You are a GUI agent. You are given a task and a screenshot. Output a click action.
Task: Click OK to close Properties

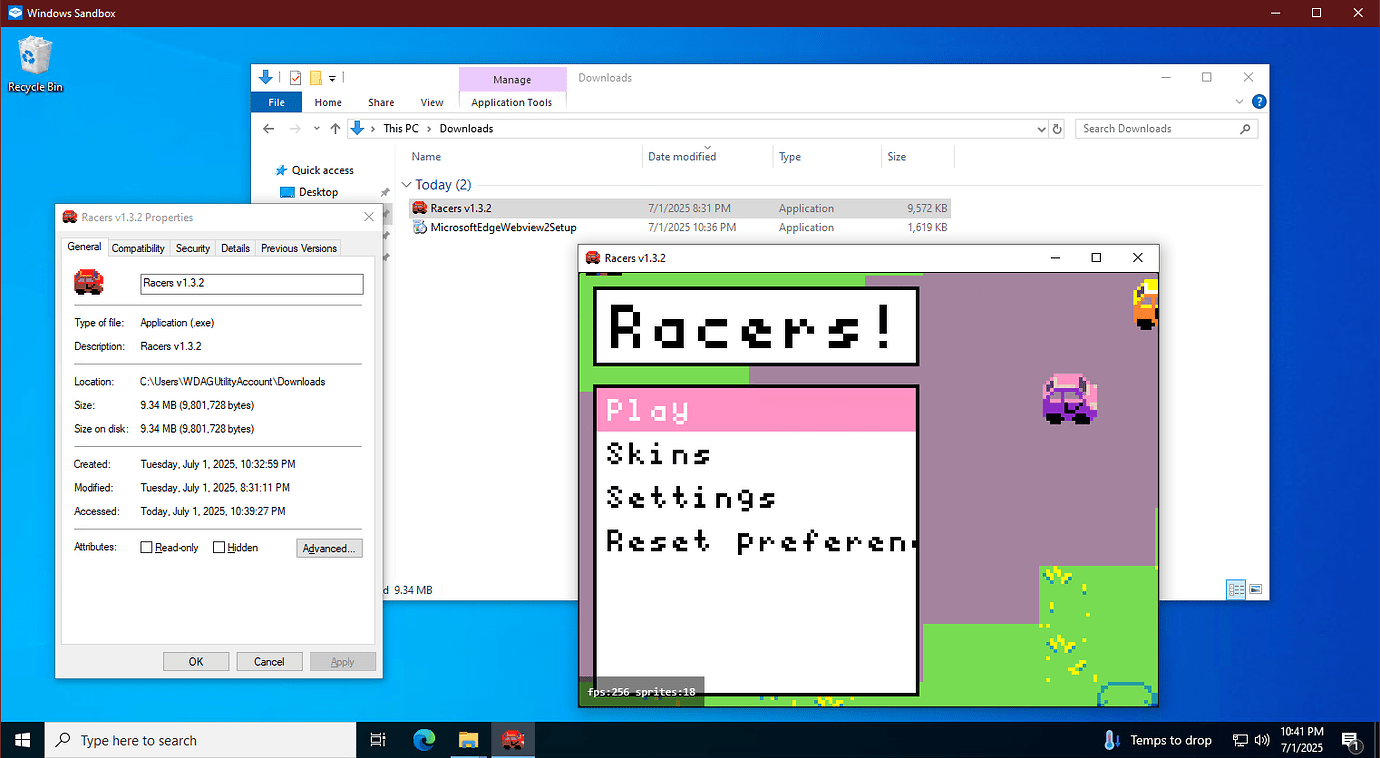tap(196, 661)
